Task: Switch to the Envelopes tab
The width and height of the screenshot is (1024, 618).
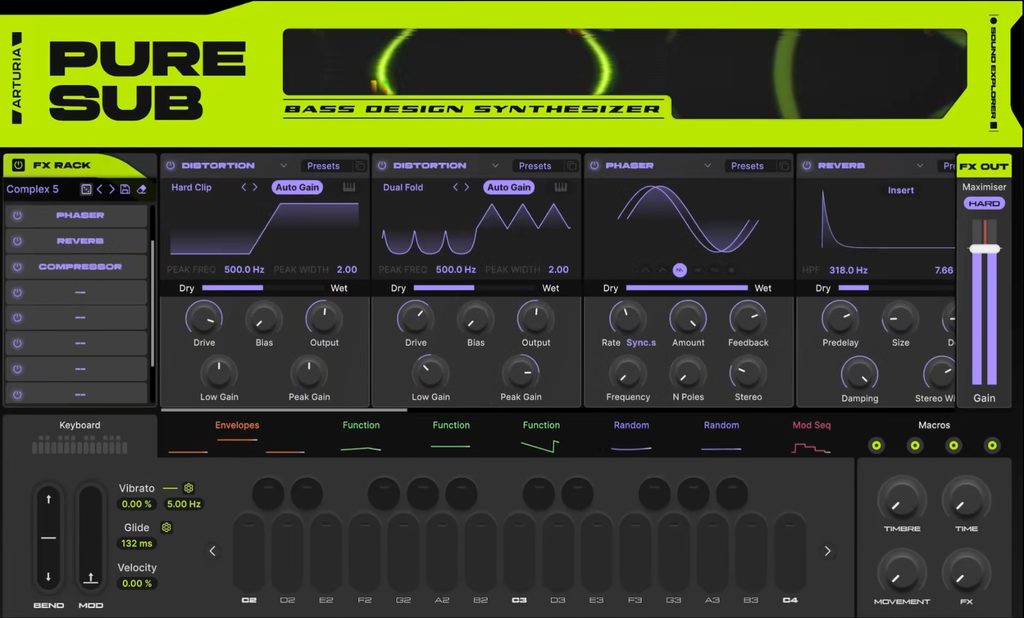Action: click(237, 425)
